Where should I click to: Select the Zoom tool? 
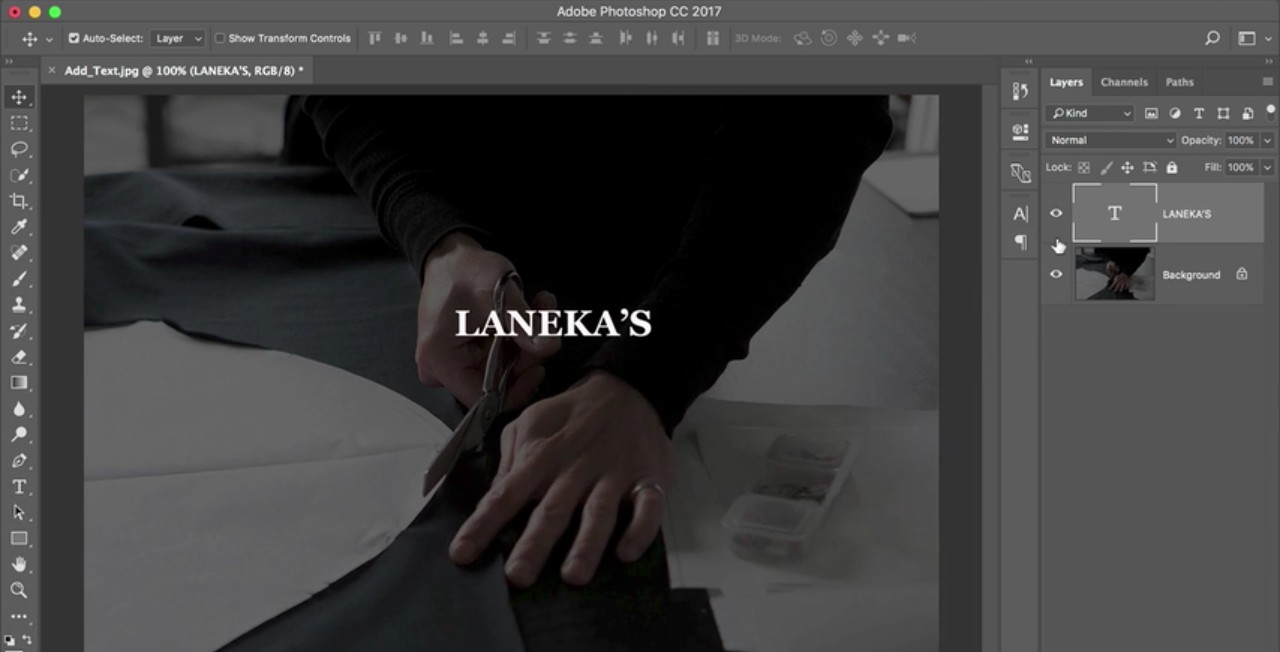click(x=19, y=590)
